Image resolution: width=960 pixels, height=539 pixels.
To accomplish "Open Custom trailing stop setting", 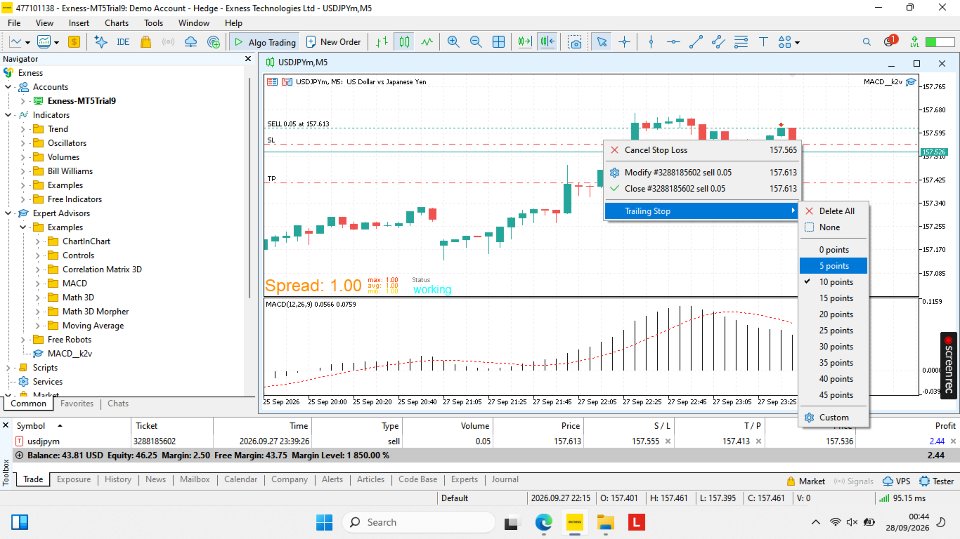I will [x=833, y=417].
